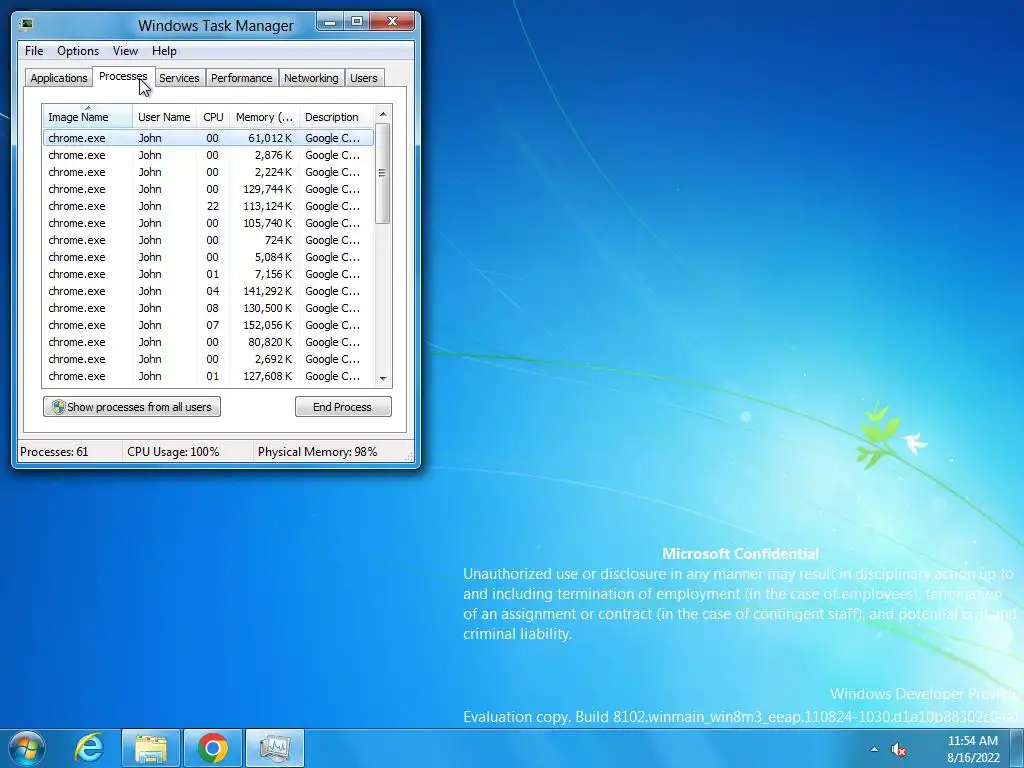Click the process list scrollbar thumb
Screen dimensions: 1024x768
pos(383,174)
